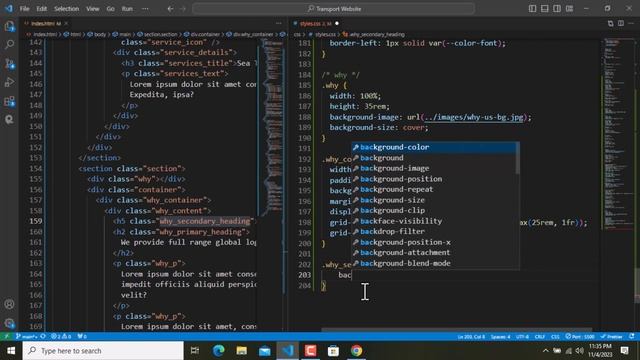
Task: Click the Spaces: 4 indentation setting
Action: [x=500, y=337]
